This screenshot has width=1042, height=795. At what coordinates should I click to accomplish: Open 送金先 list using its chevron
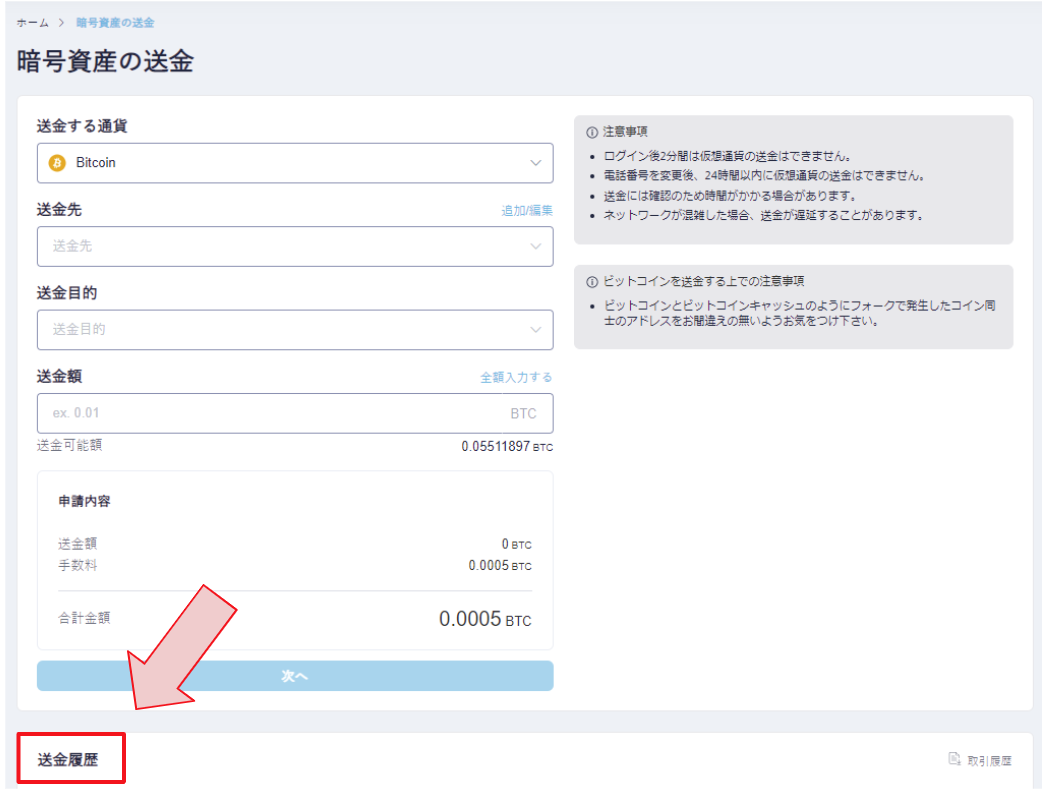536,246
